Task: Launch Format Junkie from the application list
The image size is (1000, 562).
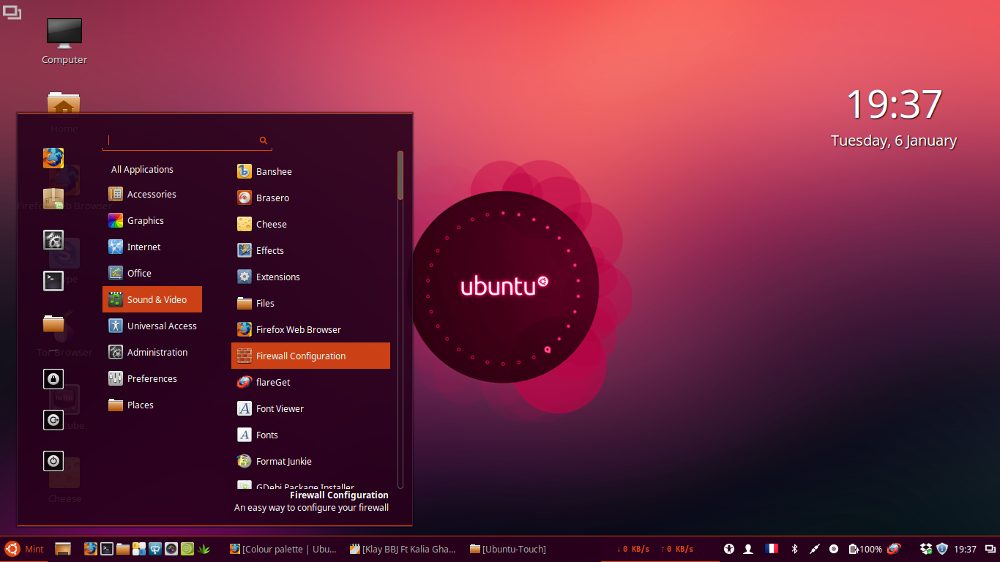Action: tap(311, 461)
